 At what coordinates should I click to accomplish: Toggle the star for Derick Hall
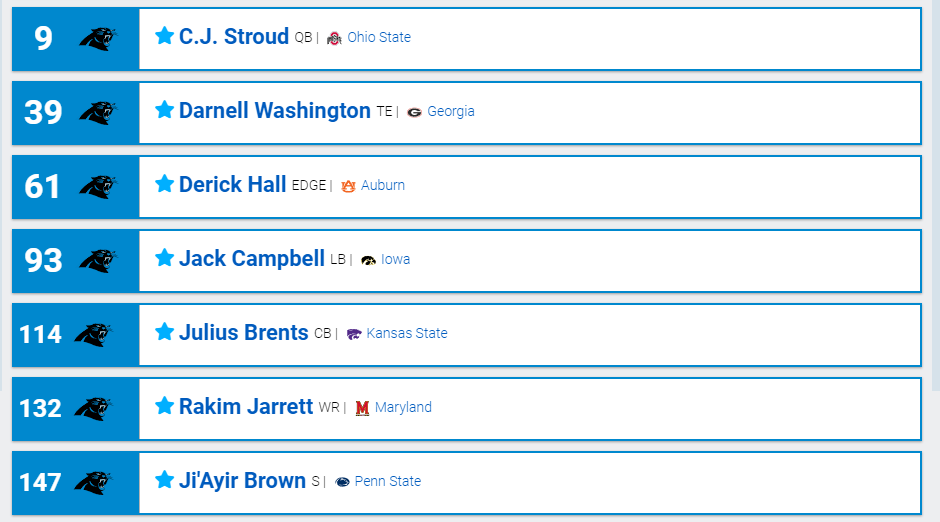click(165, 184)
